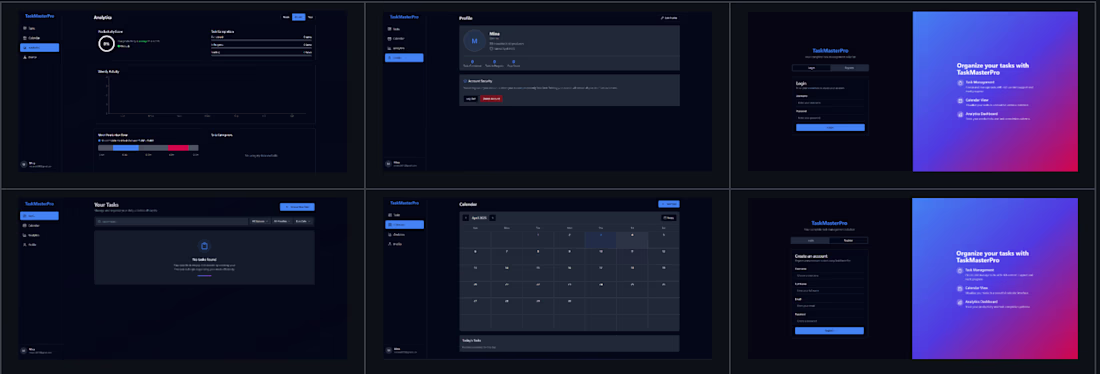Click the red Delete Account button
The width and height of the screenshot is (1100, 374).
(x=491, y=99)
